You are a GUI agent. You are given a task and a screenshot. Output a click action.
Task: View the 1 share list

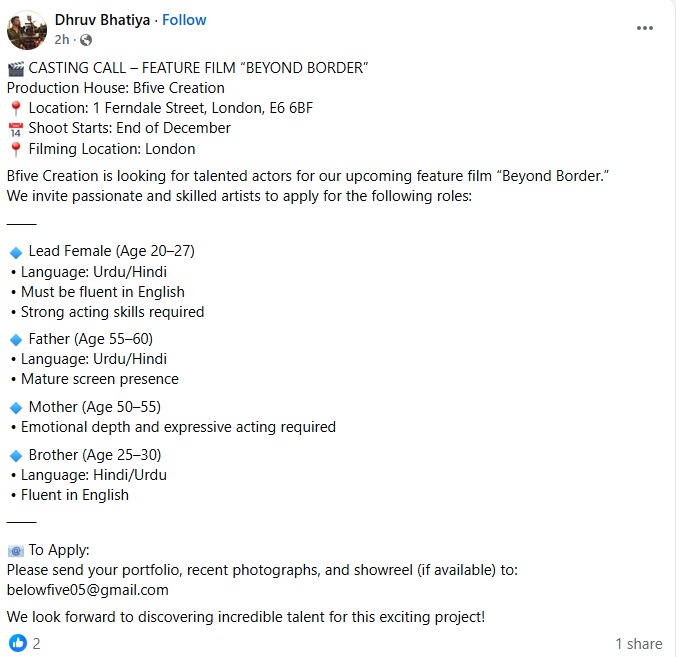(638, 644)
